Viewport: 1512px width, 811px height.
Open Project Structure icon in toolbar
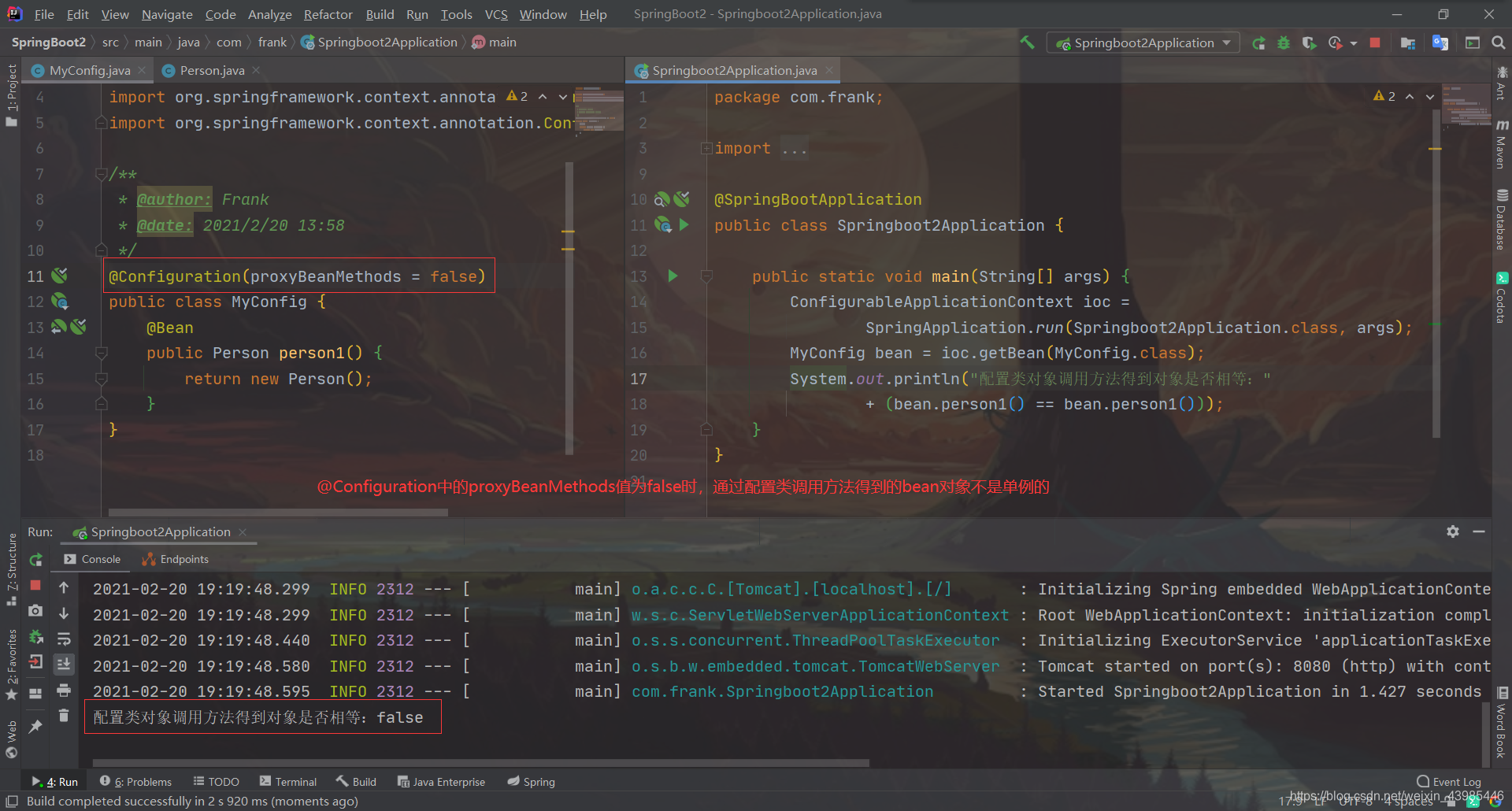(1408, 43)
